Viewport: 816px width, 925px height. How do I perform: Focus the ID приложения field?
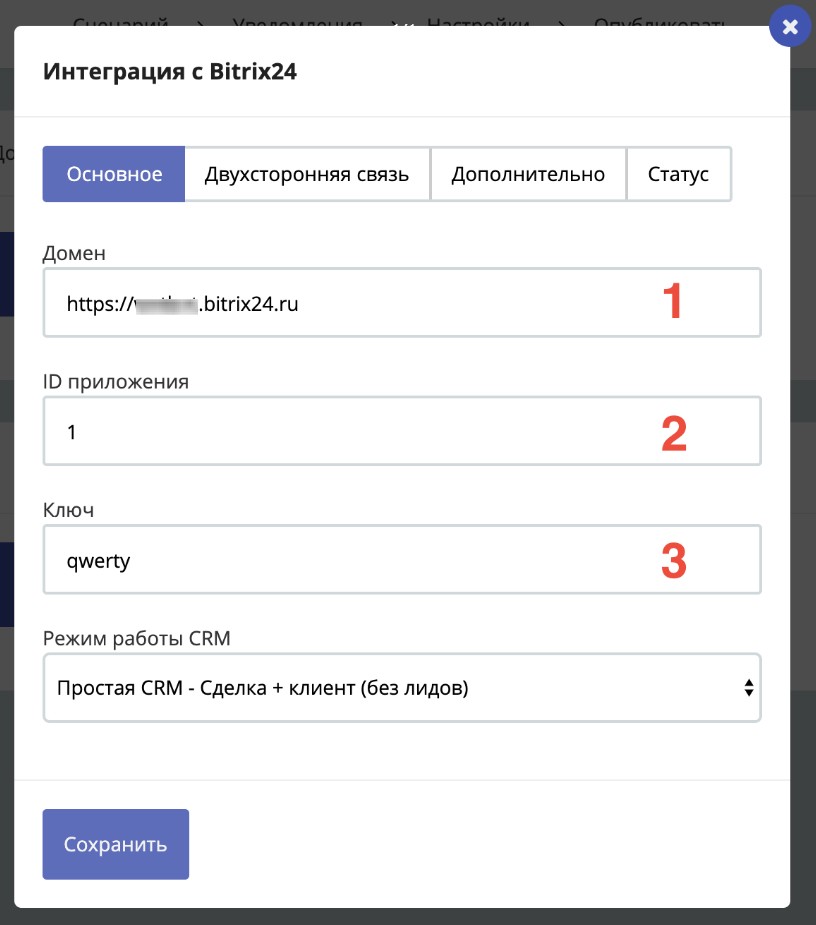(x=350, y=431)
